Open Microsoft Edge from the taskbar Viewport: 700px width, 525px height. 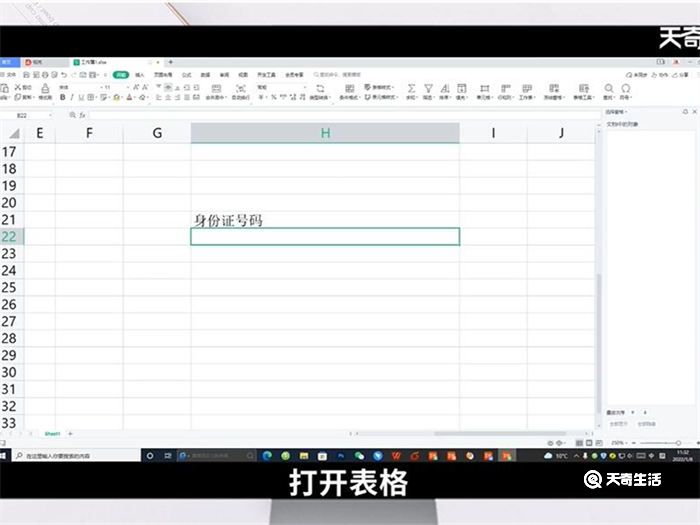(267, 456)
